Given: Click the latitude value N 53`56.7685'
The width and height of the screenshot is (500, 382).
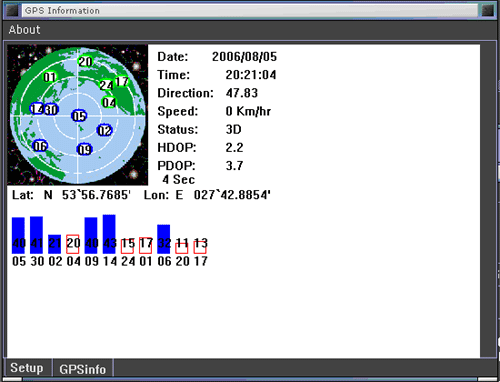Looking at the screenshot, I should click(x=87, y=195).
